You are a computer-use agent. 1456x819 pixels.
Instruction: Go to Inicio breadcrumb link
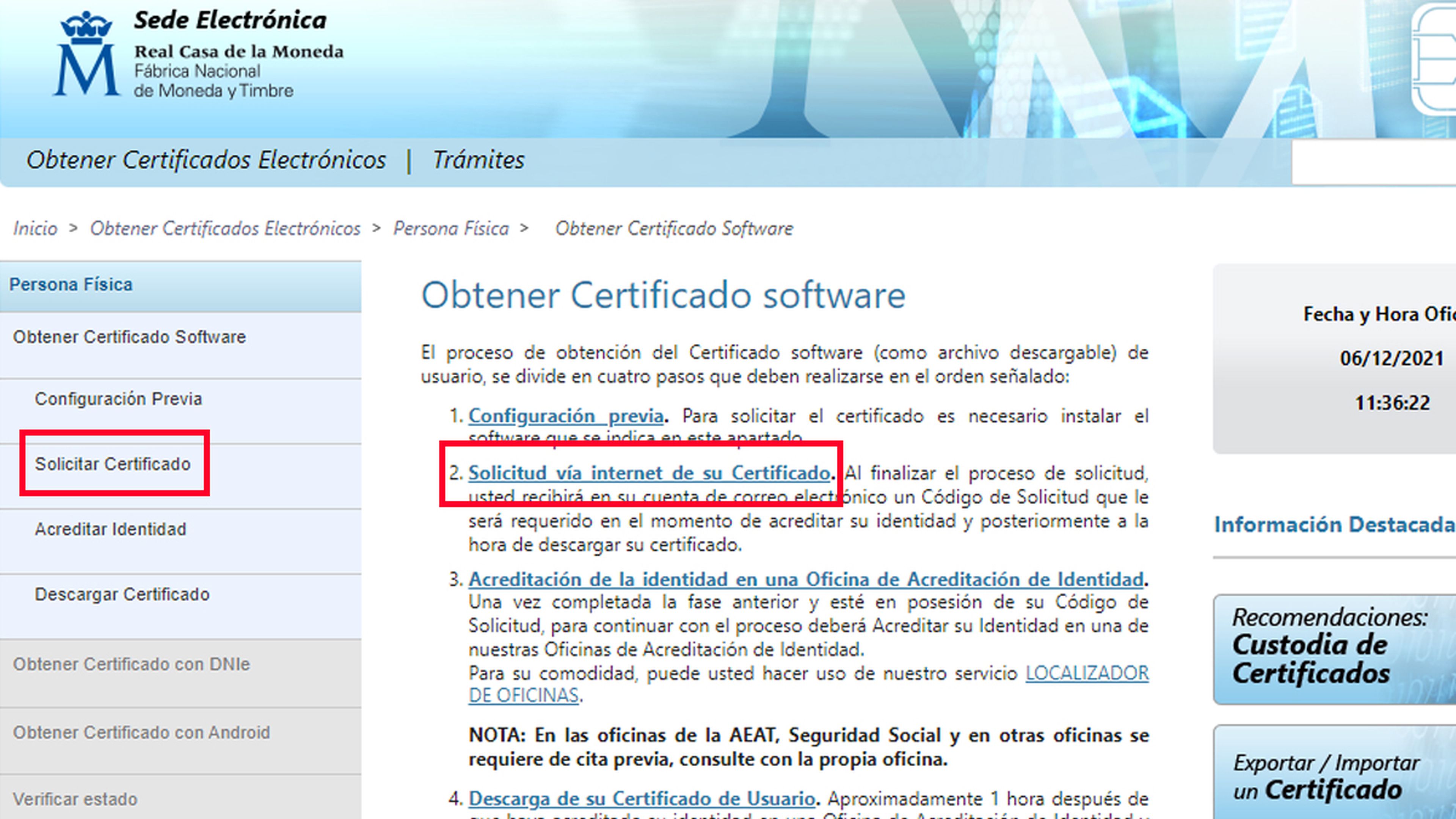[x=35, y=228]
